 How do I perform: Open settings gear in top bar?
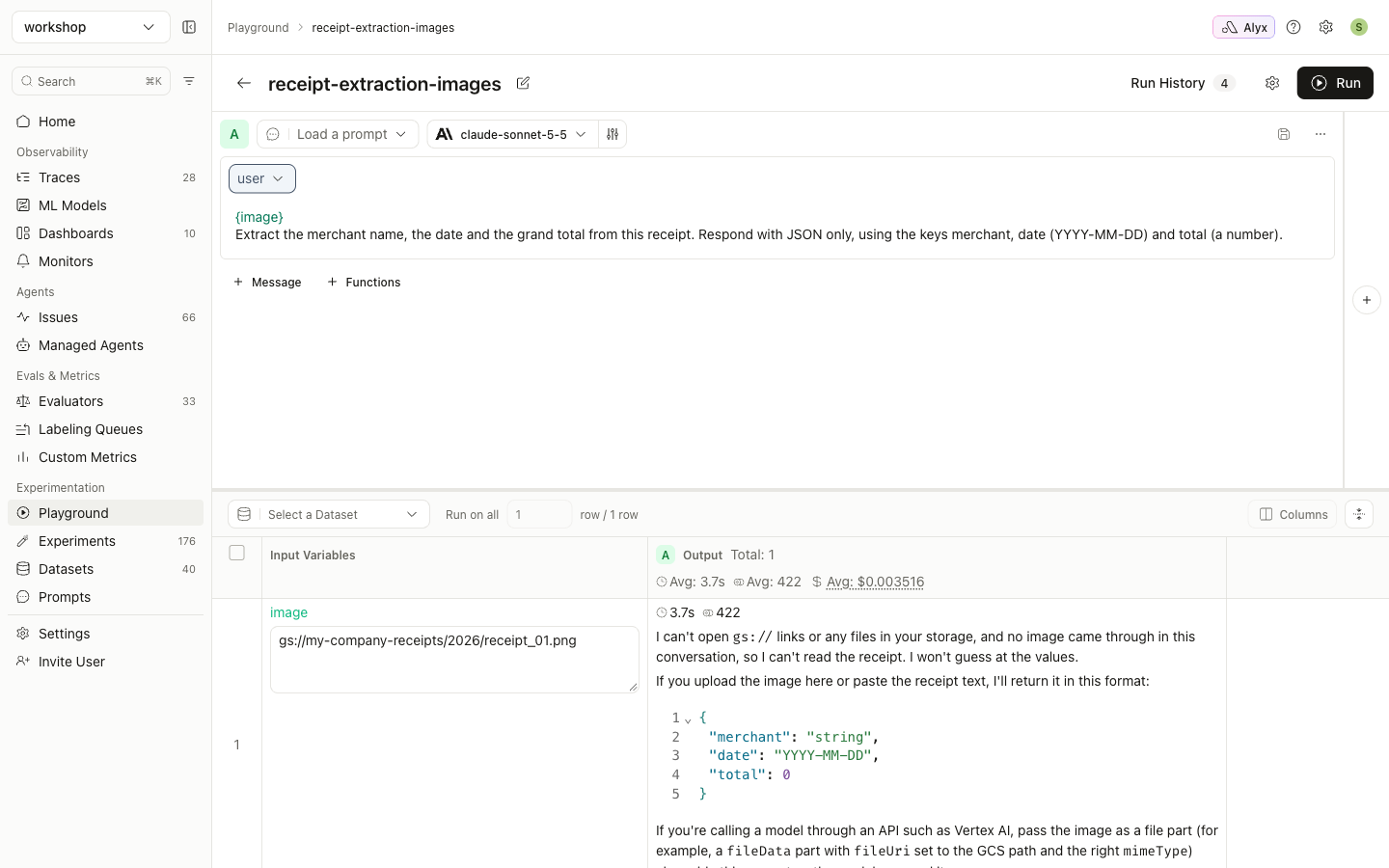click(x=1326, y=27)
